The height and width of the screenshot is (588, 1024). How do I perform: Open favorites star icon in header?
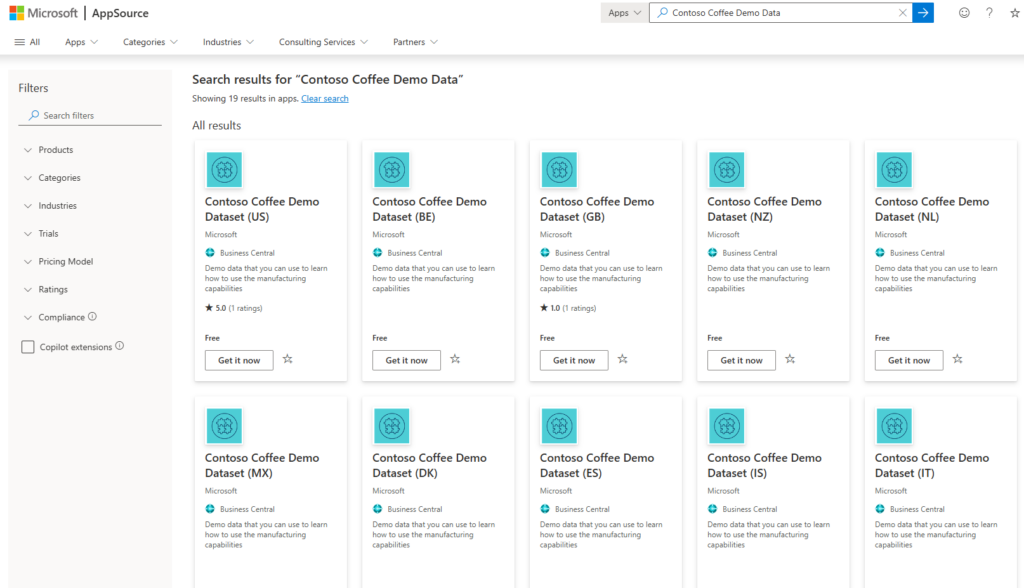pos(1015,12)
